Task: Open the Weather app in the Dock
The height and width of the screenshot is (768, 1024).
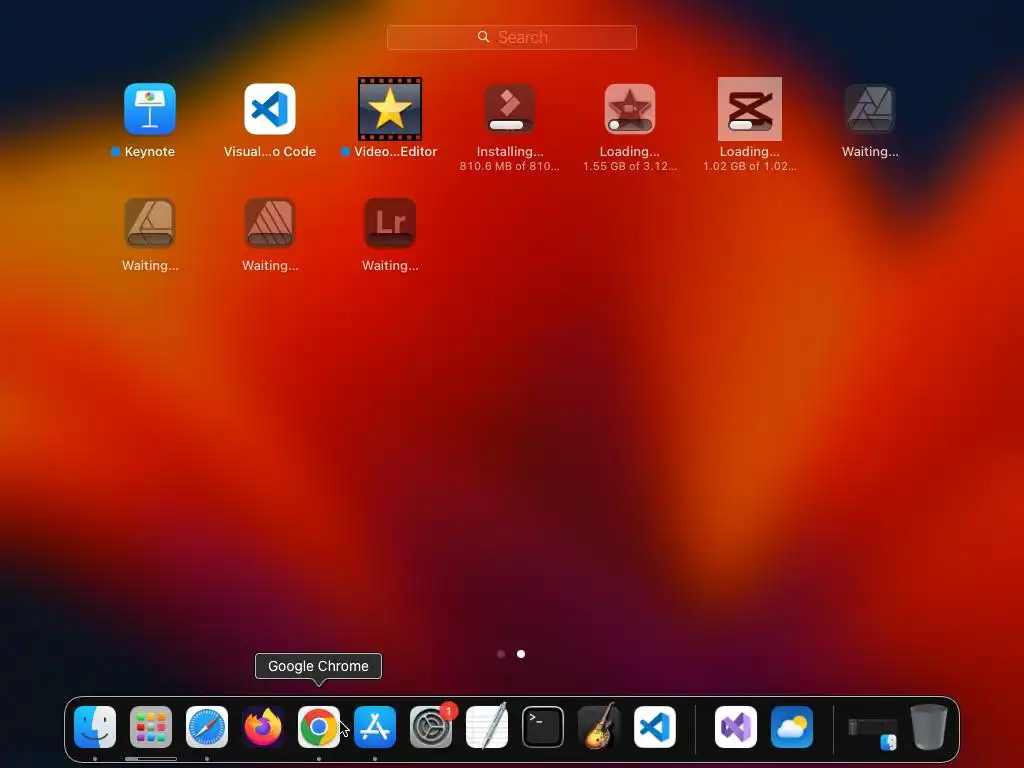Action: coord(792,727)
